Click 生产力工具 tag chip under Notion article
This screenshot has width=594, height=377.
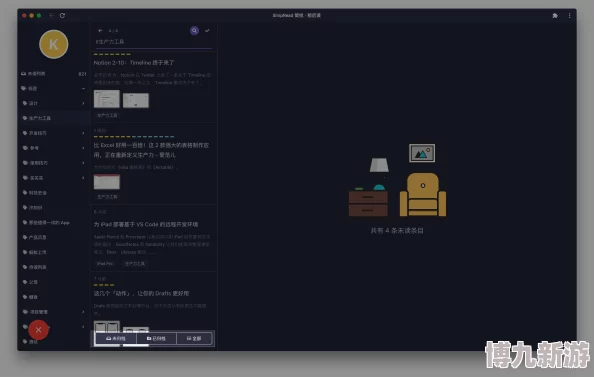[107, 115]
